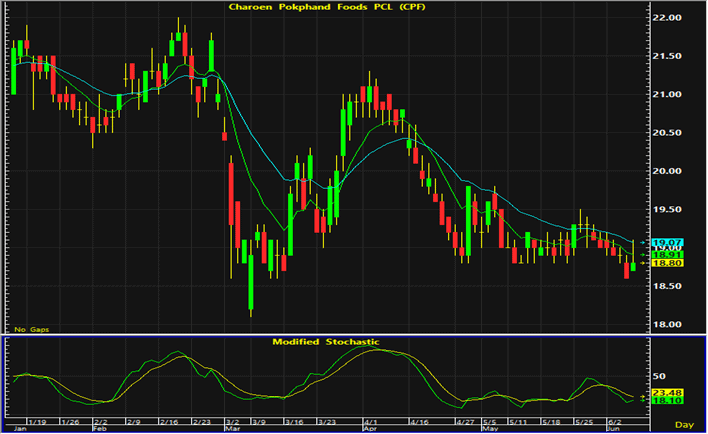This screenshot has height=434, width=708.
Task: Click the green 18.10 stochastic value tag
Action: [667, 401]
